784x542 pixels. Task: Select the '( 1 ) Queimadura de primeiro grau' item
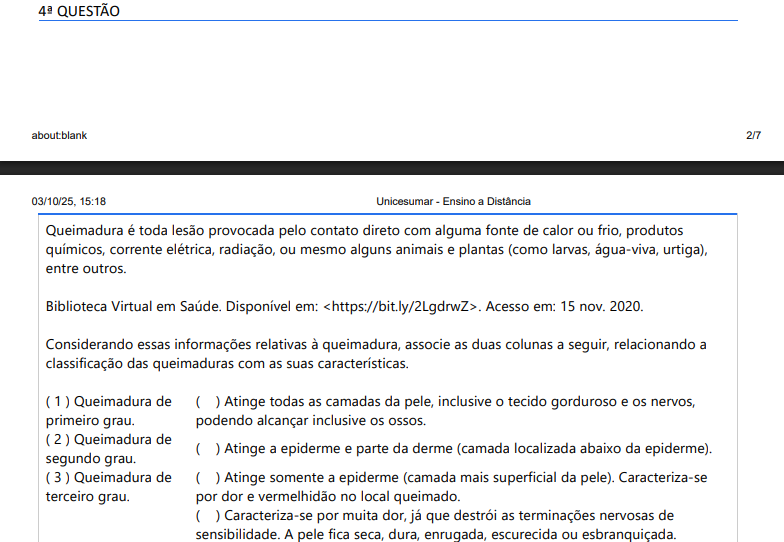[108, 411]
